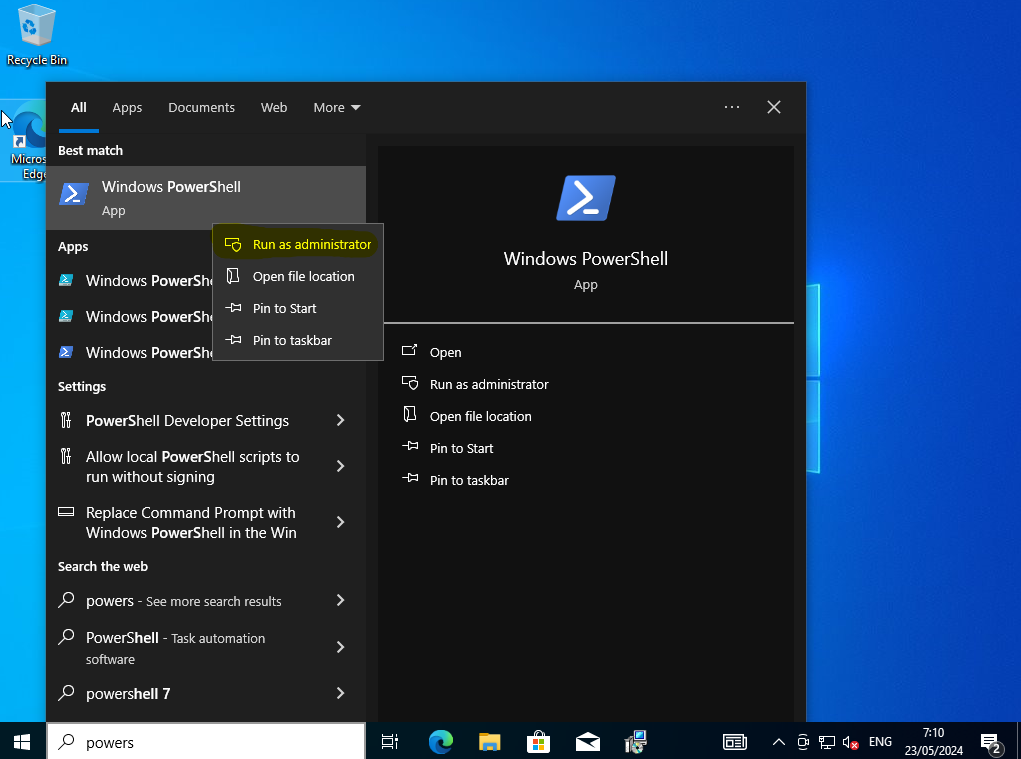Click the file icon beside preview Open file location
This screenshot has width=1021, height=759.
tap(410, 414)
